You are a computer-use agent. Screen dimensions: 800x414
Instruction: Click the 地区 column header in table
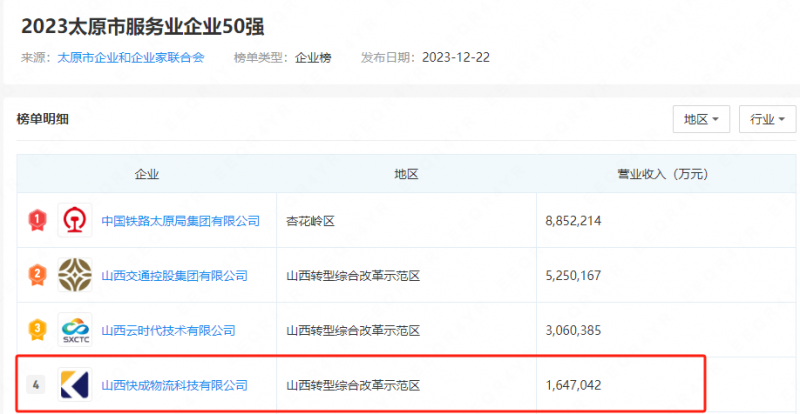coord(405,174)
